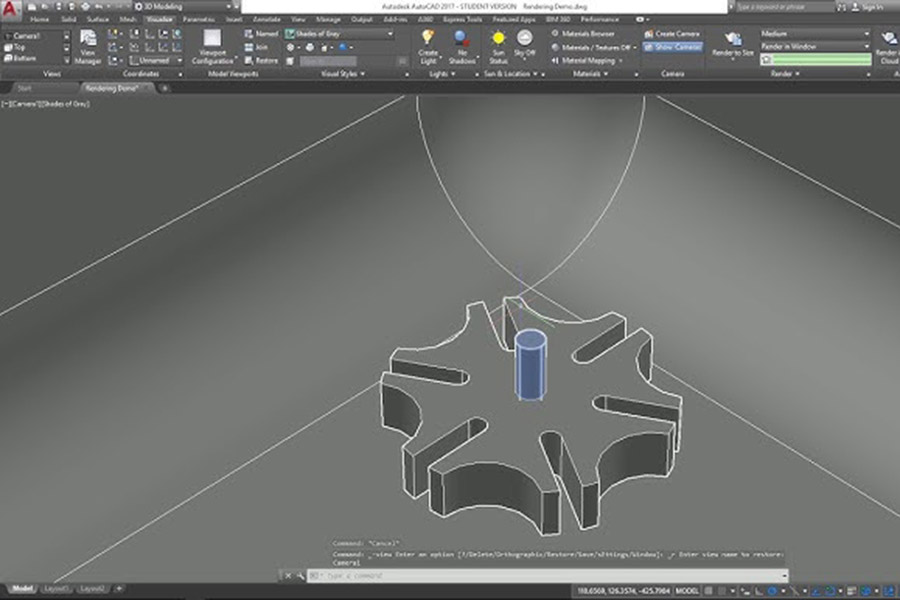Image resolution: width=900 pixels, height=600 pixels.
Task: Open the Home ribbon tab
Action: [x=39, y=20]
